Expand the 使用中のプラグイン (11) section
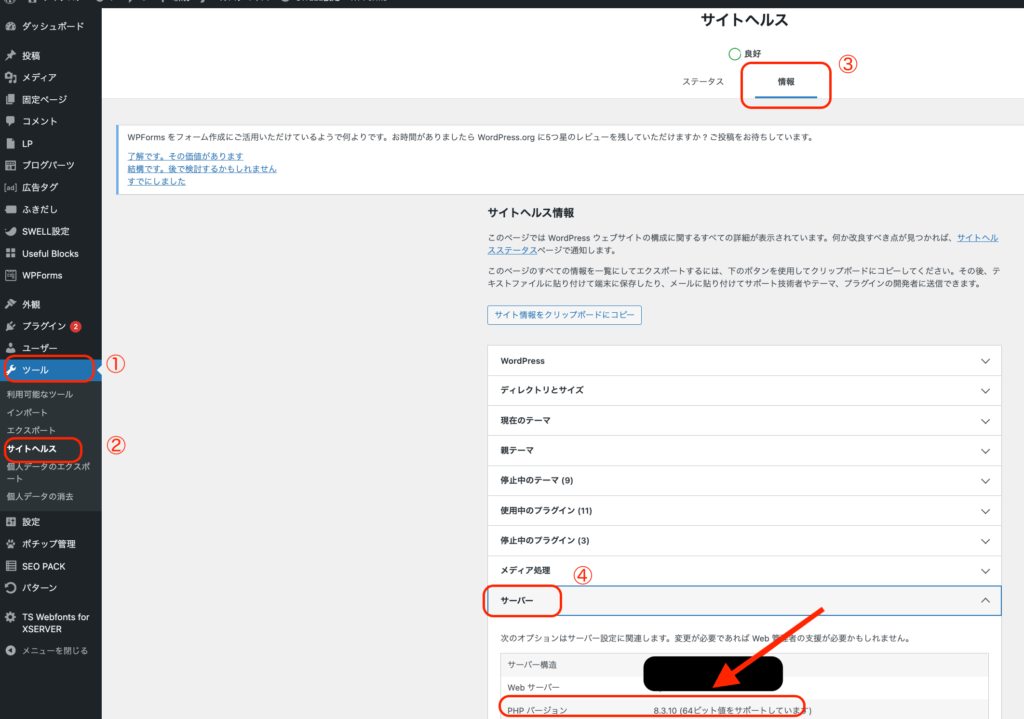 [741, 511]
